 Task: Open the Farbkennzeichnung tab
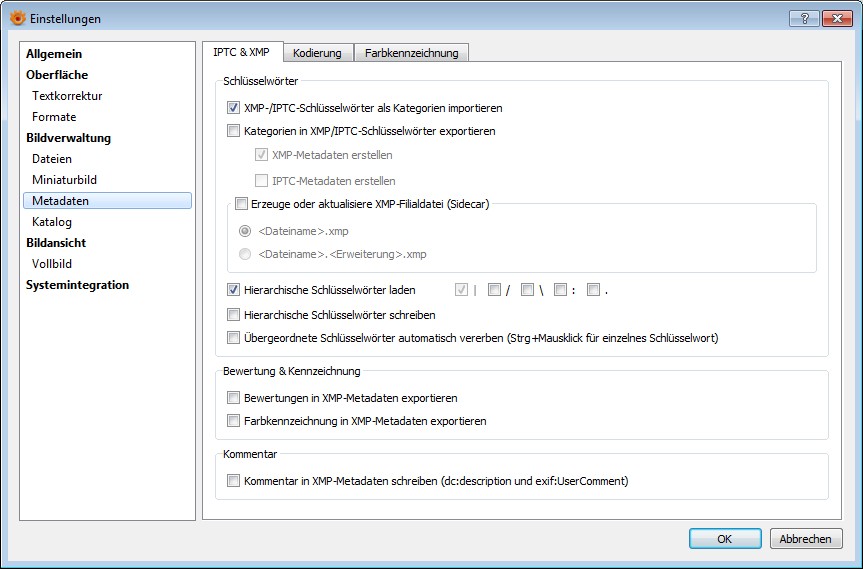tap(411, 53)
